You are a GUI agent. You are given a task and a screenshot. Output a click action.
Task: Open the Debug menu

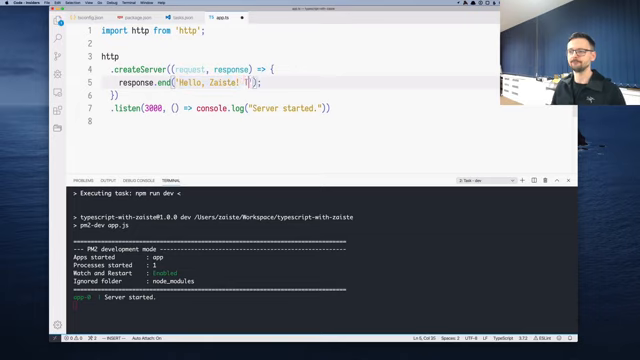[112, 2]
